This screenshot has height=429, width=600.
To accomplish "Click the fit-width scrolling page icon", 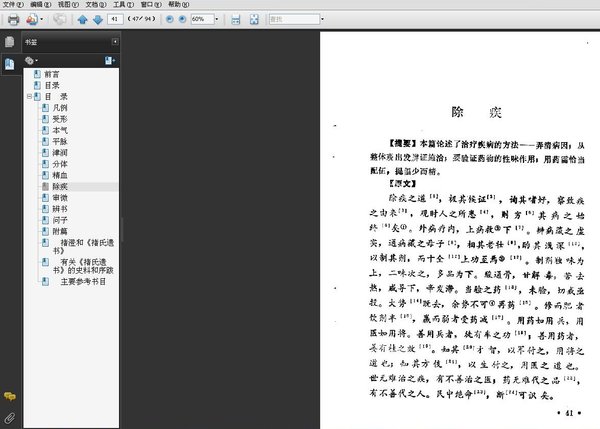I will click(235, 19).
